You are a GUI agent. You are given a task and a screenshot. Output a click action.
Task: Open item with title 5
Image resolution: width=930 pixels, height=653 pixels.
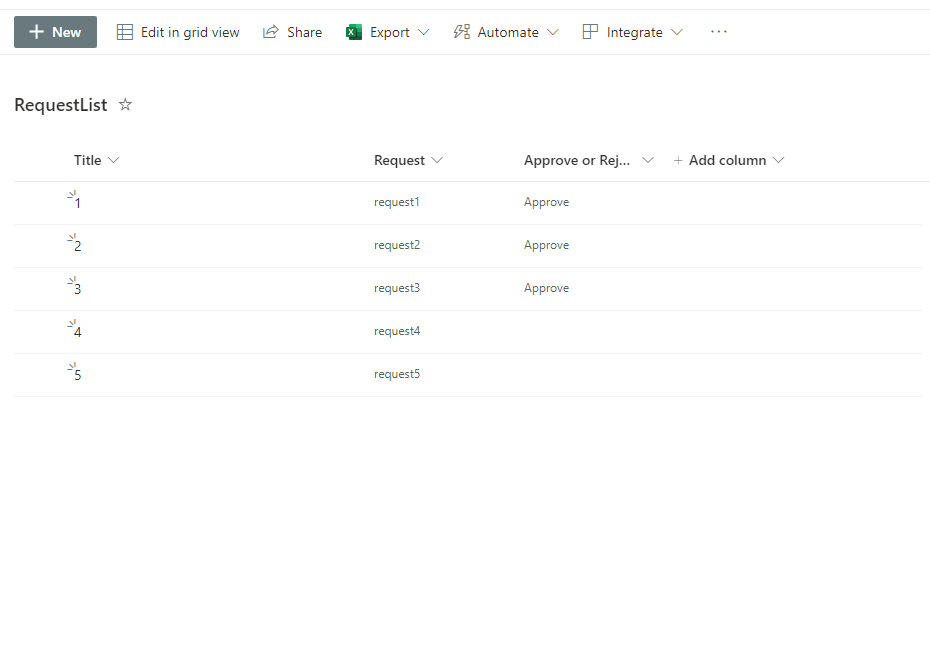tap(78, 375)
